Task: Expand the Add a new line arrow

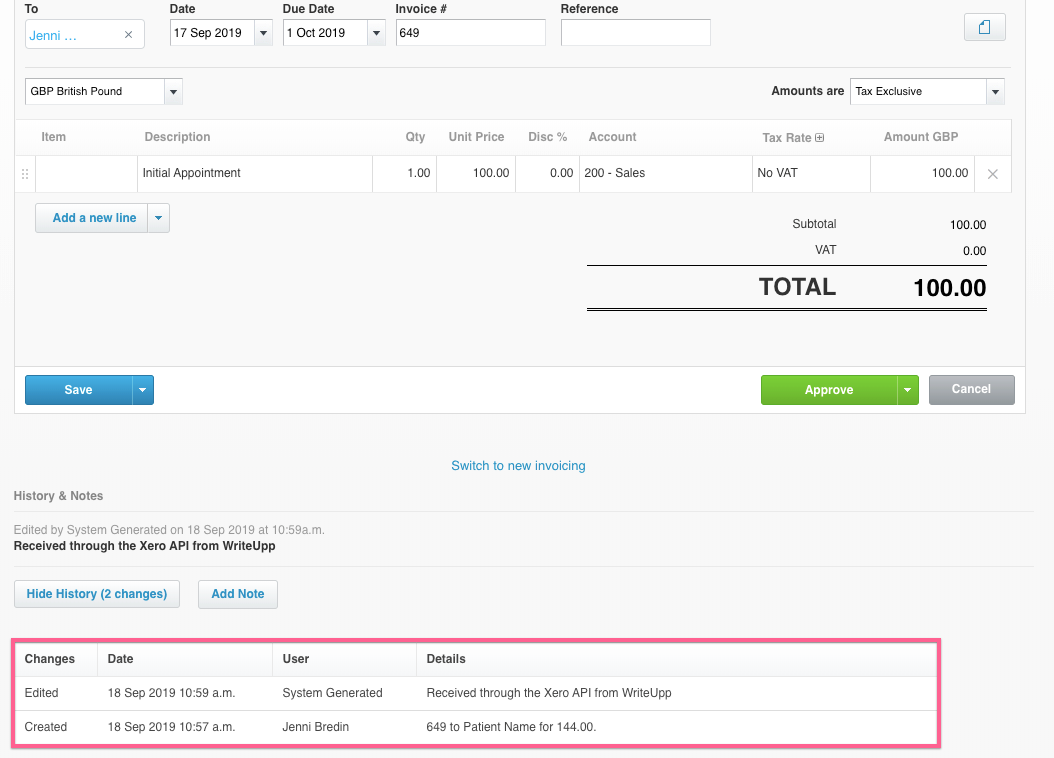Action: [x=158, y=218]
